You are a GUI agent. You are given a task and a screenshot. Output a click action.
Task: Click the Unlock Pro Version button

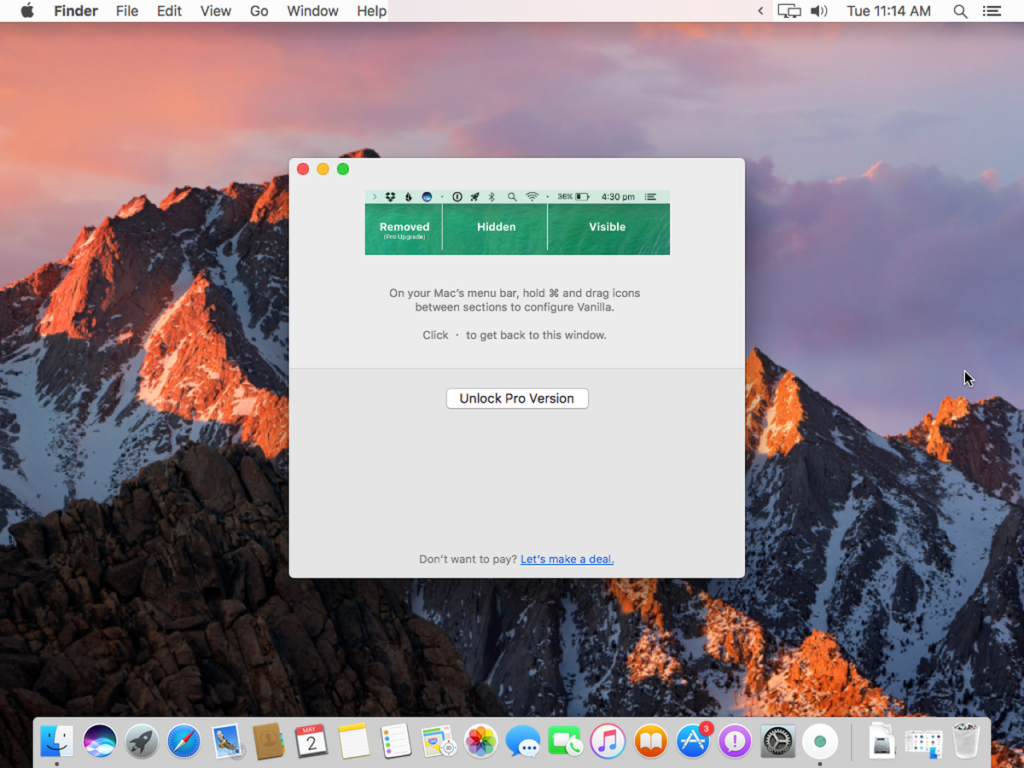516,398
